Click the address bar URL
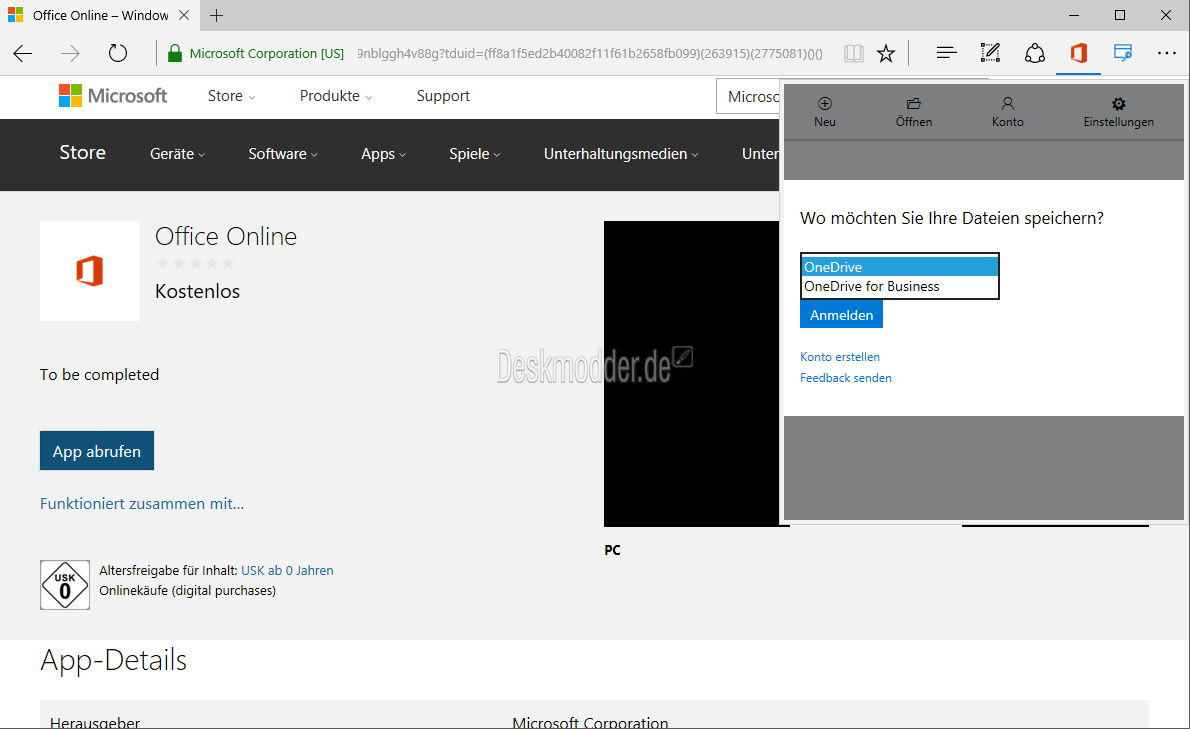The height and width of the screenshot is (729, 1190). 590,53
